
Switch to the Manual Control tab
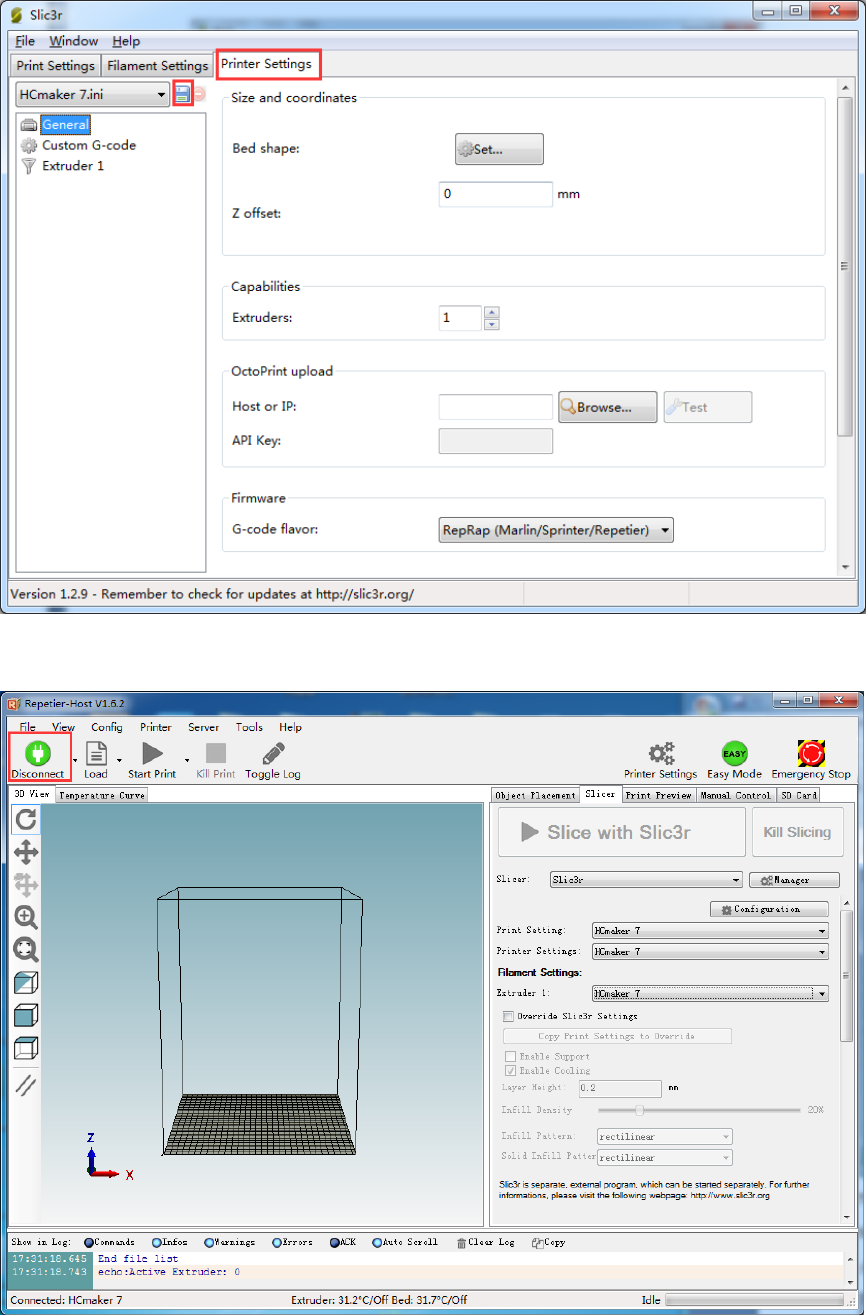click(735, 795)
